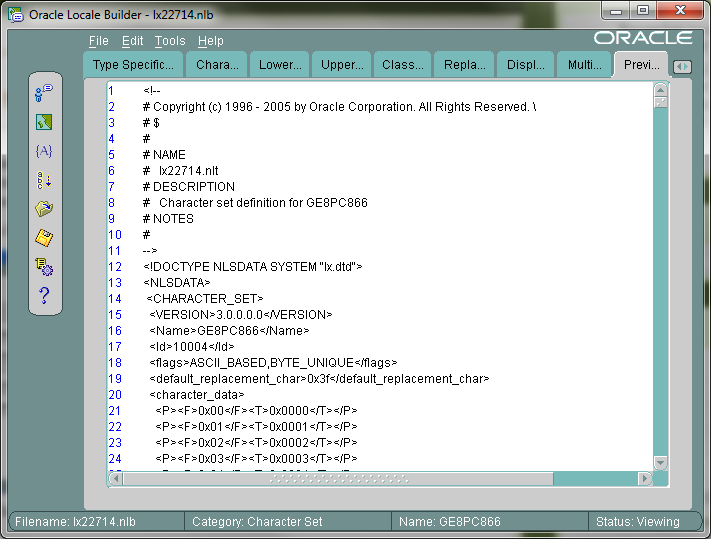Click the yellow floppy disk save icon
Screen dimensions: 711x539
[x=44, y=238]
